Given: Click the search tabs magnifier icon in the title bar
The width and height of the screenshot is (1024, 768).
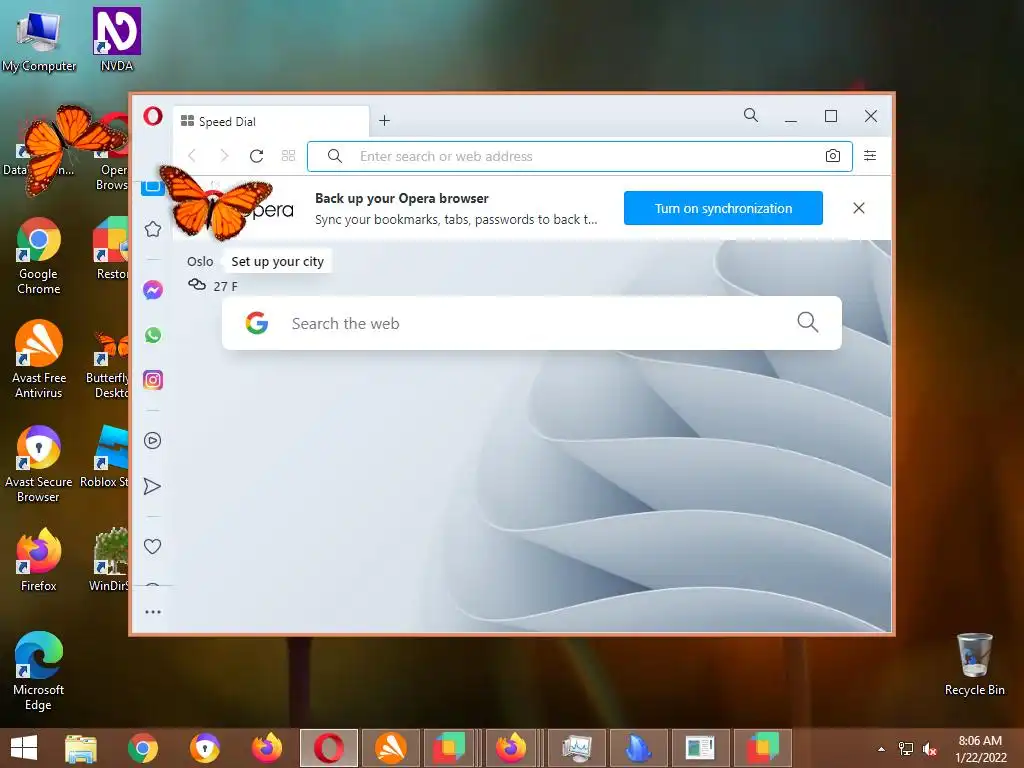Looking at the screenshot, I should [x=751, y=116].
